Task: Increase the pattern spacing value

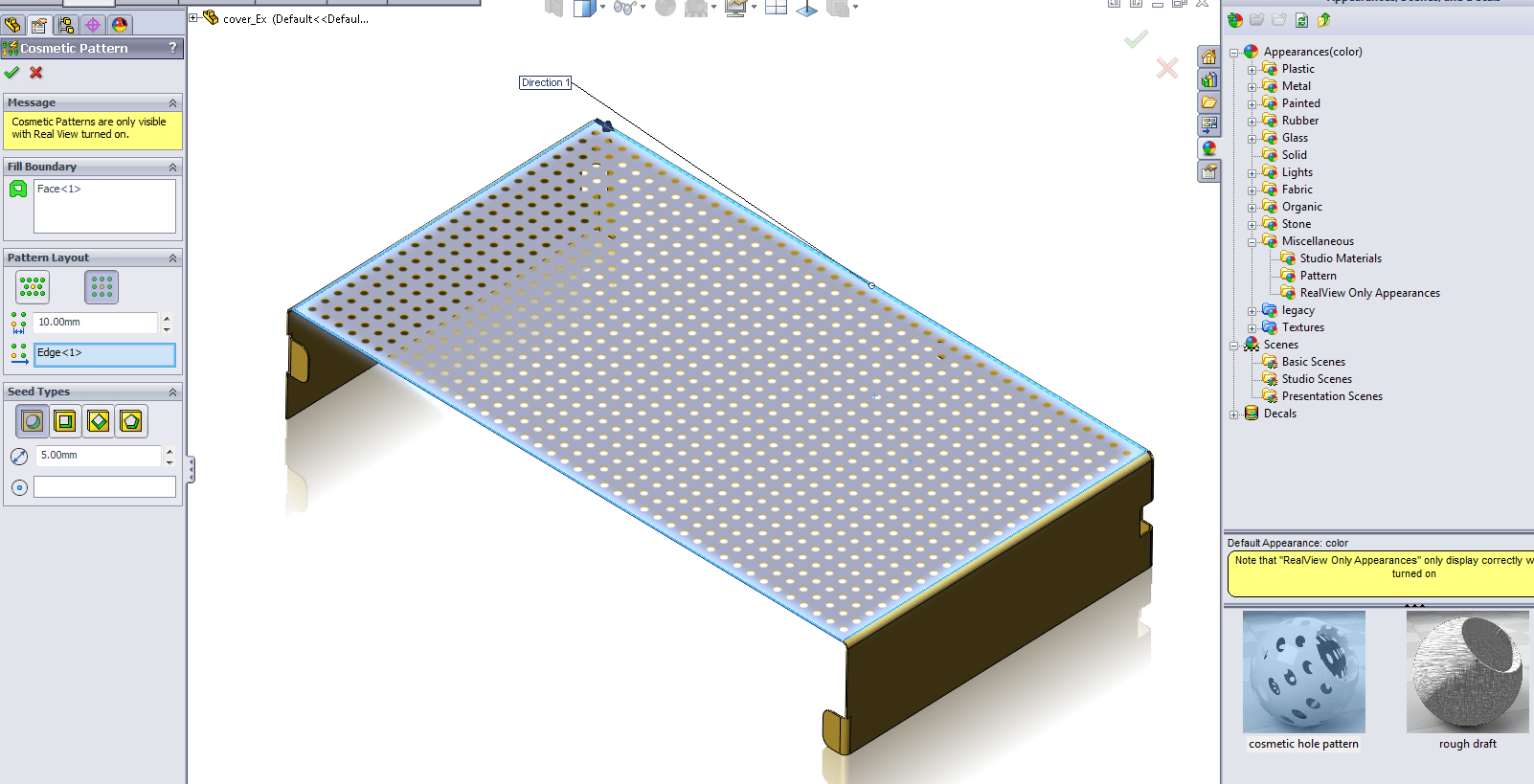Action: click(167, 318)
